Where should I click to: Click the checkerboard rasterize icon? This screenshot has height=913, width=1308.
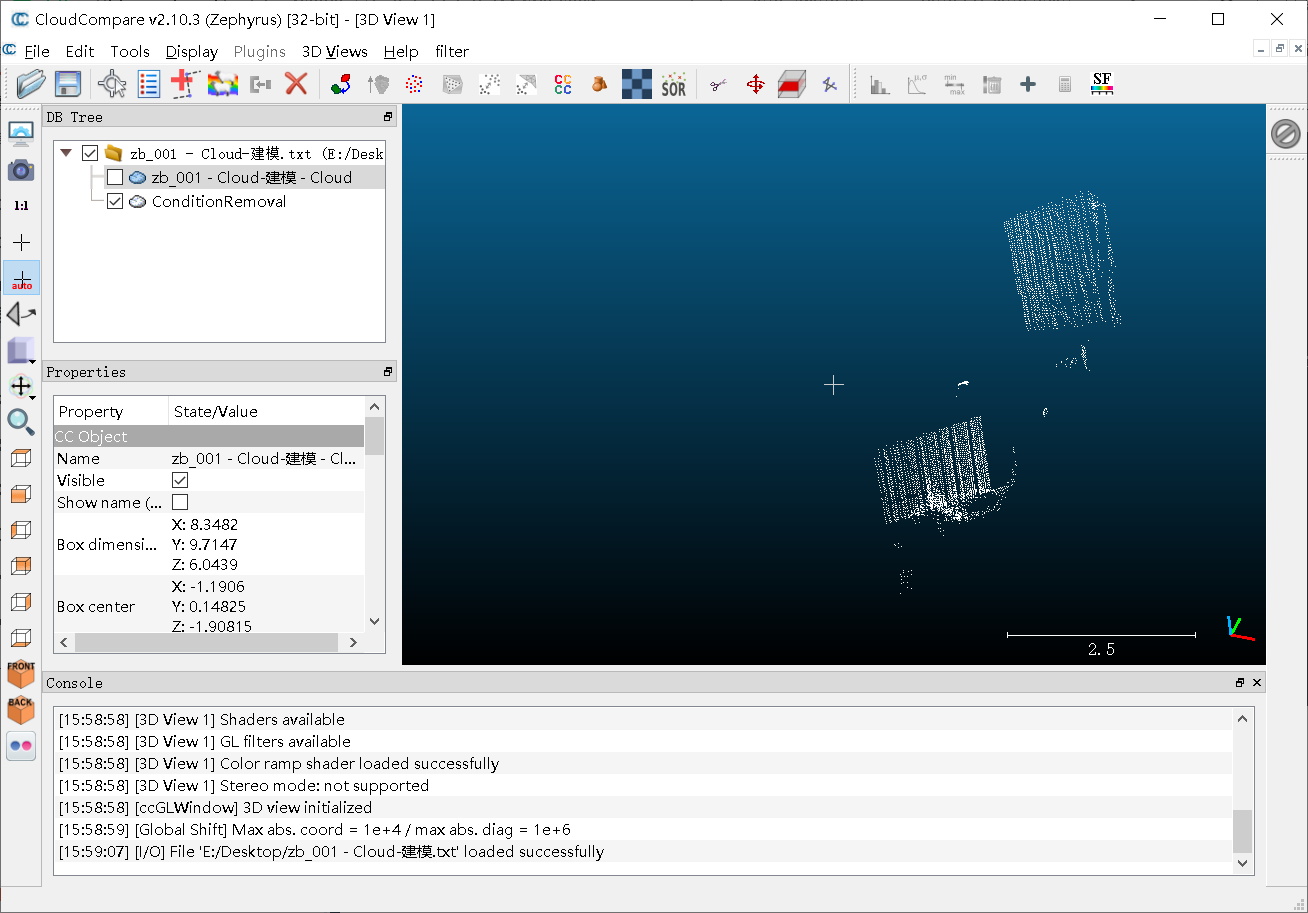[x=636, y=84]
